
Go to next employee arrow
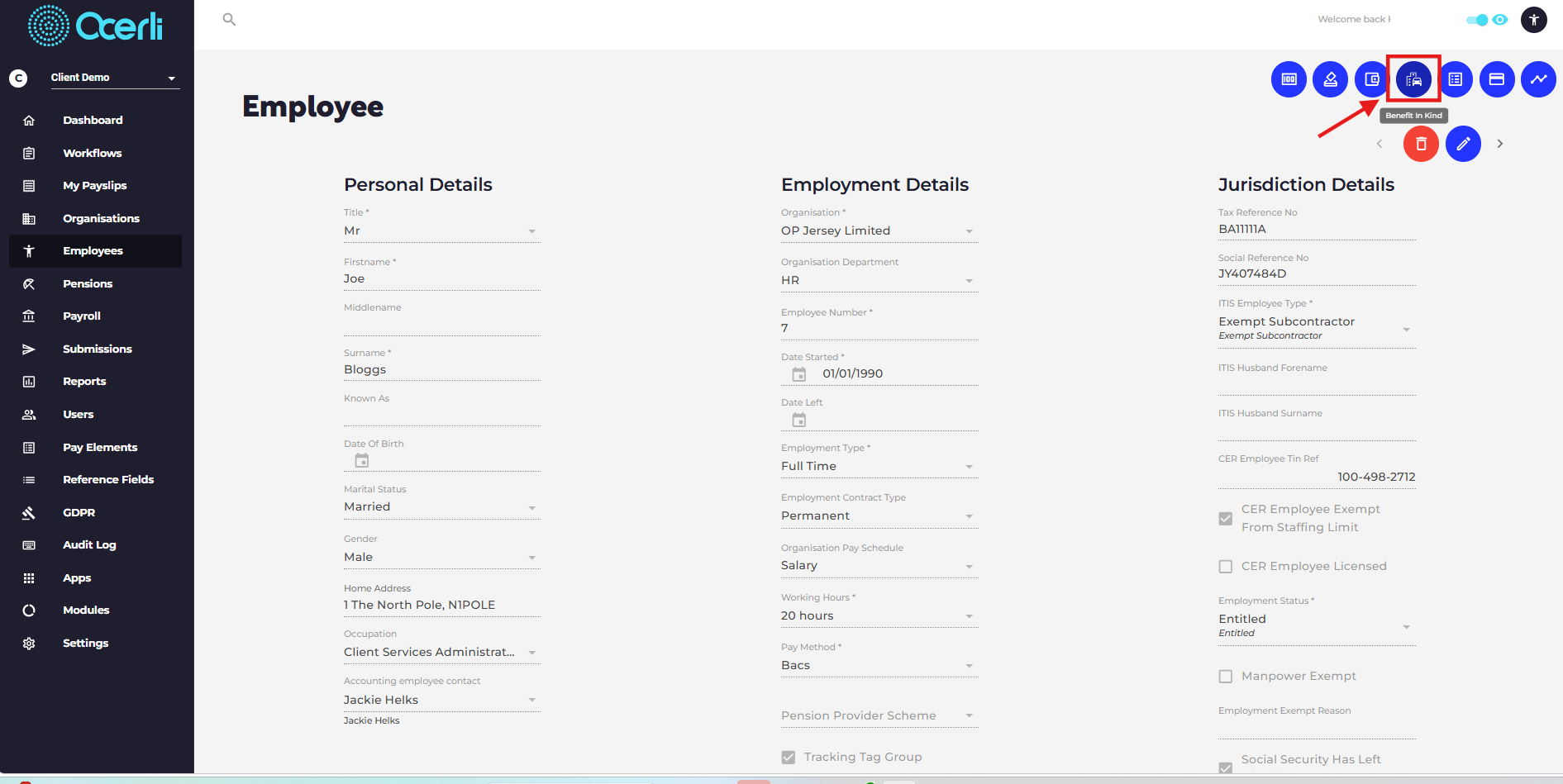click(1500, 144)
